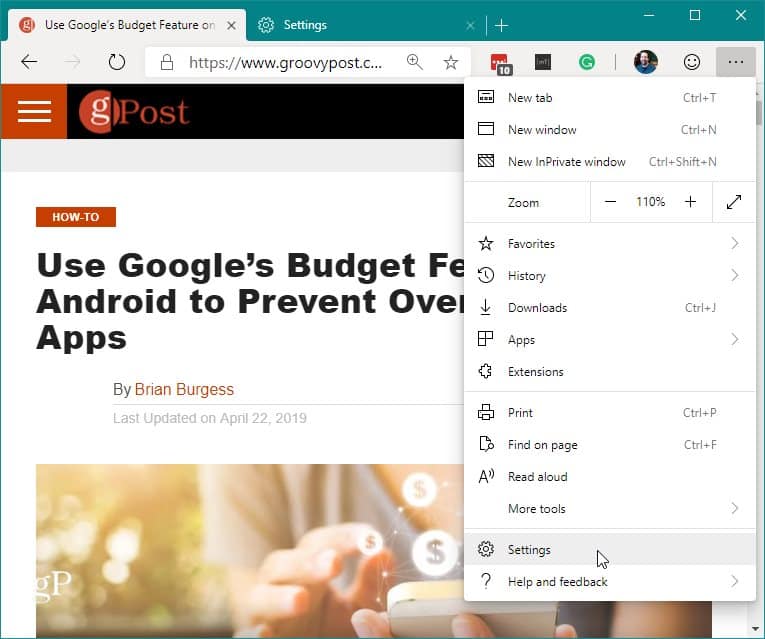Image resolution: width=765 pixels, height=639 pixels.
Task: Decrease zoom with the minus button
Action: coord(610,202)
